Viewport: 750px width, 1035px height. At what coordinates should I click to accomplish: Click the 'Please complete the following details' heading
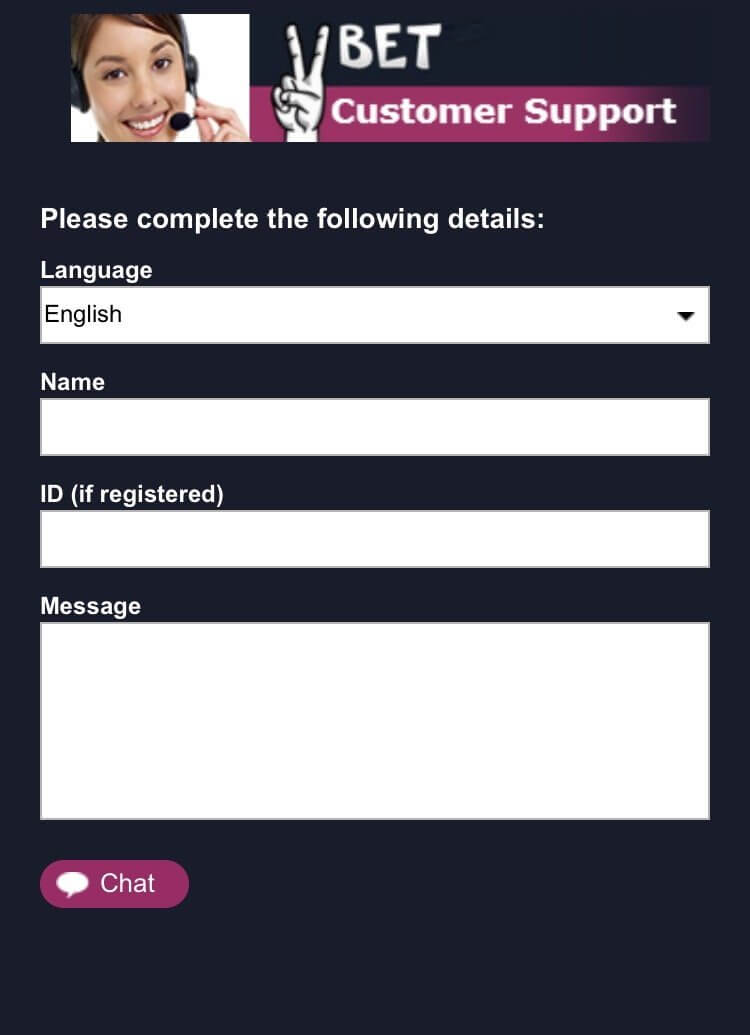tap(292, 218)
